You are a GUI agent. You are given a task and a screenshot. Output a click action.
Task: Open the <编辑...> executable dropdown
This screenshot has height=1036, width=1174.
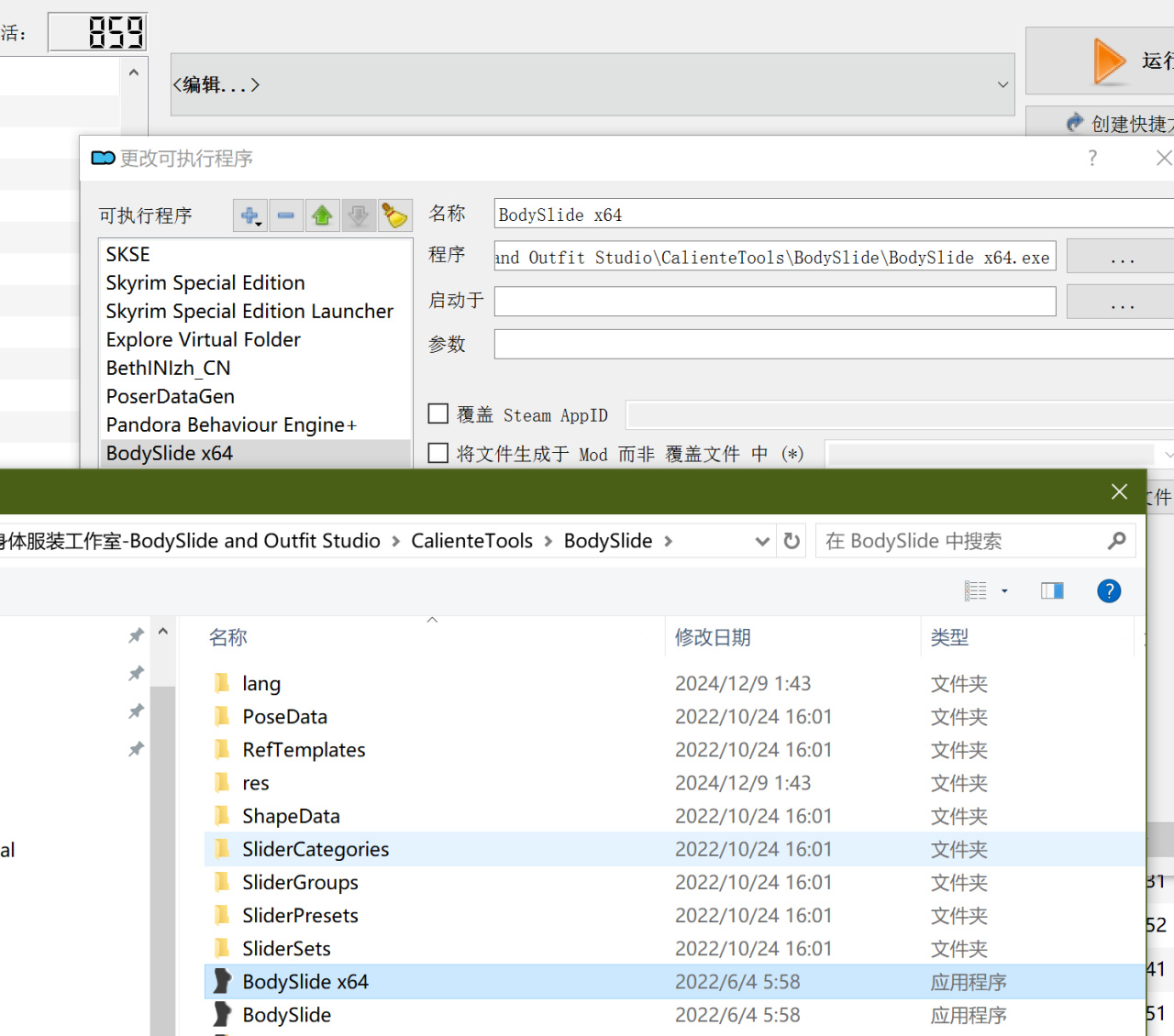coord(593,84)
